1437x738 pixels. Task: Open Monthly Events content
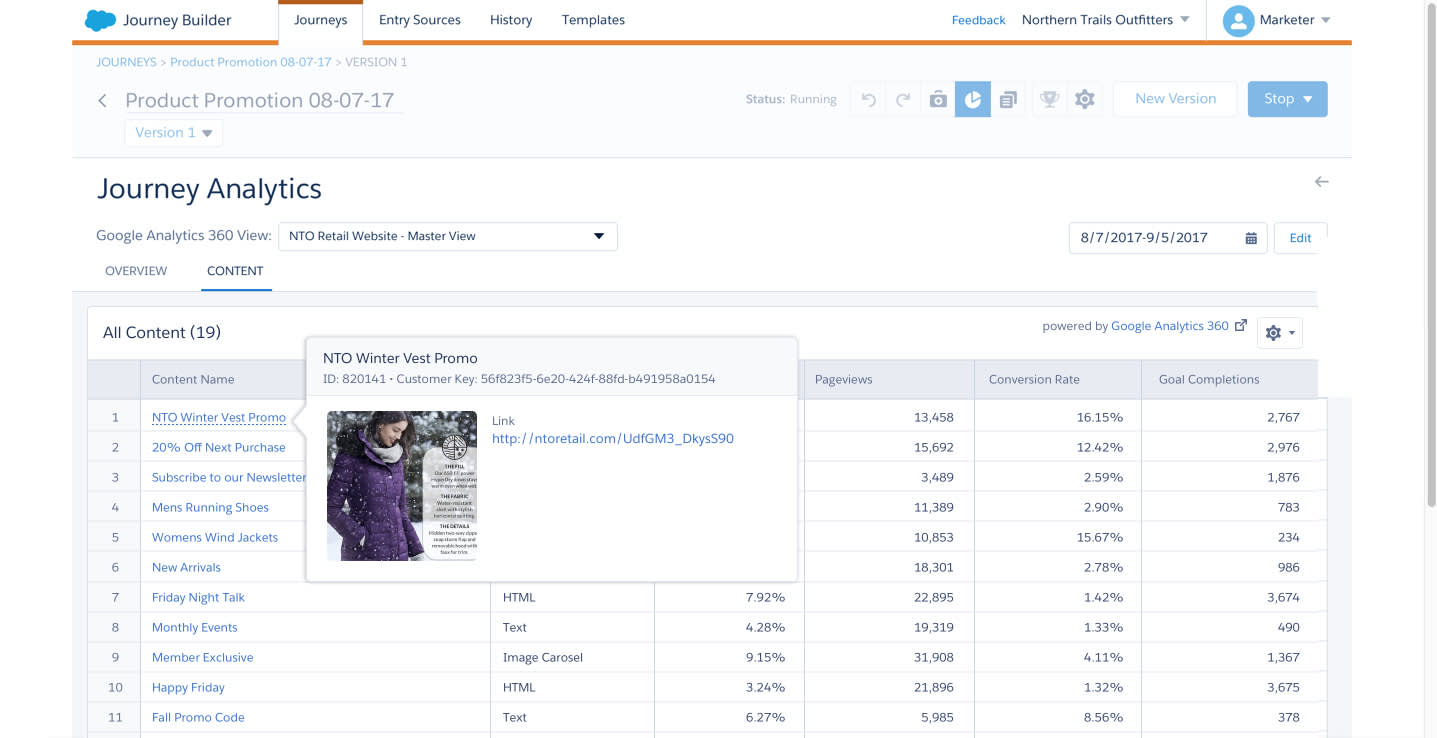[x=195, y=627]
